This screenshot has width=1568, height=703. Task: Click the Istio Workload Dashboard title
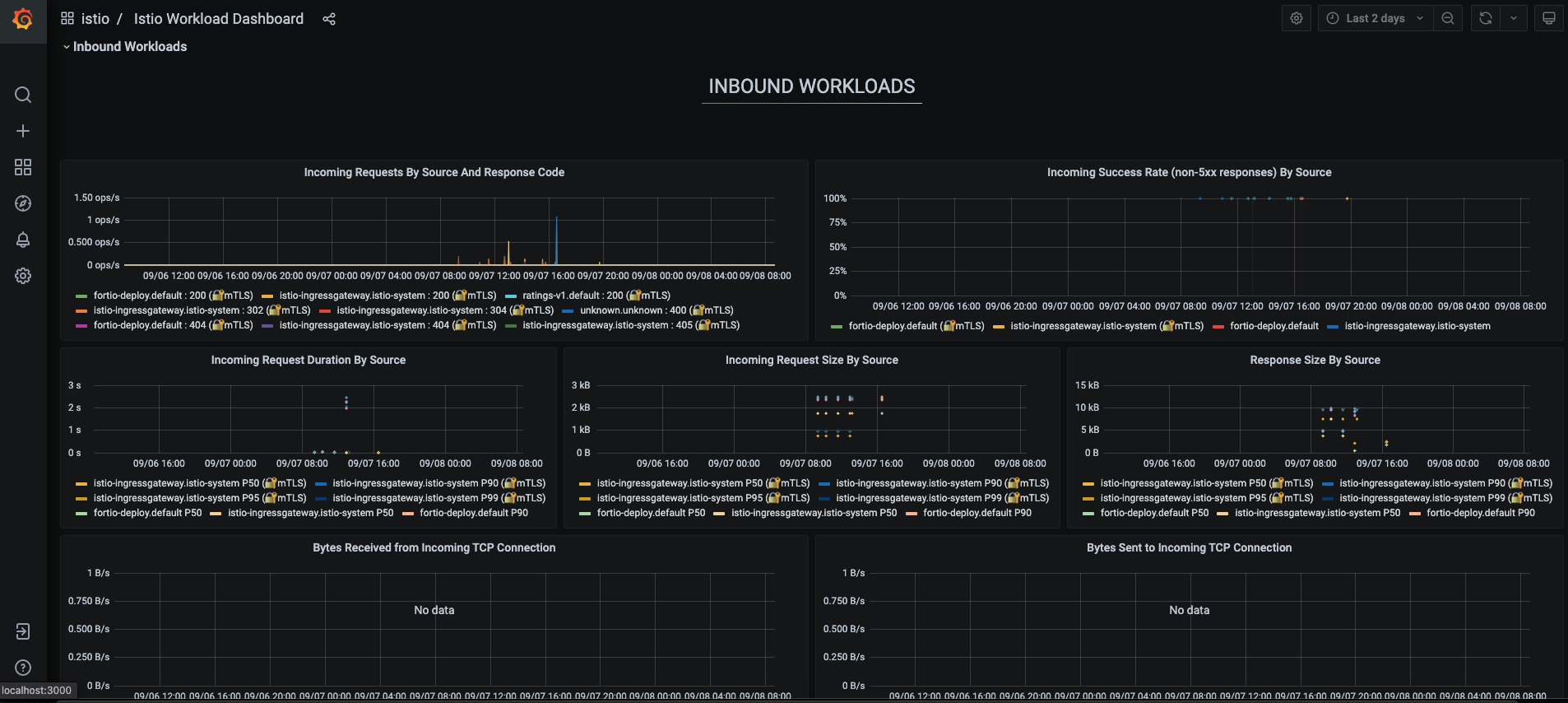[x=218, y=19]
